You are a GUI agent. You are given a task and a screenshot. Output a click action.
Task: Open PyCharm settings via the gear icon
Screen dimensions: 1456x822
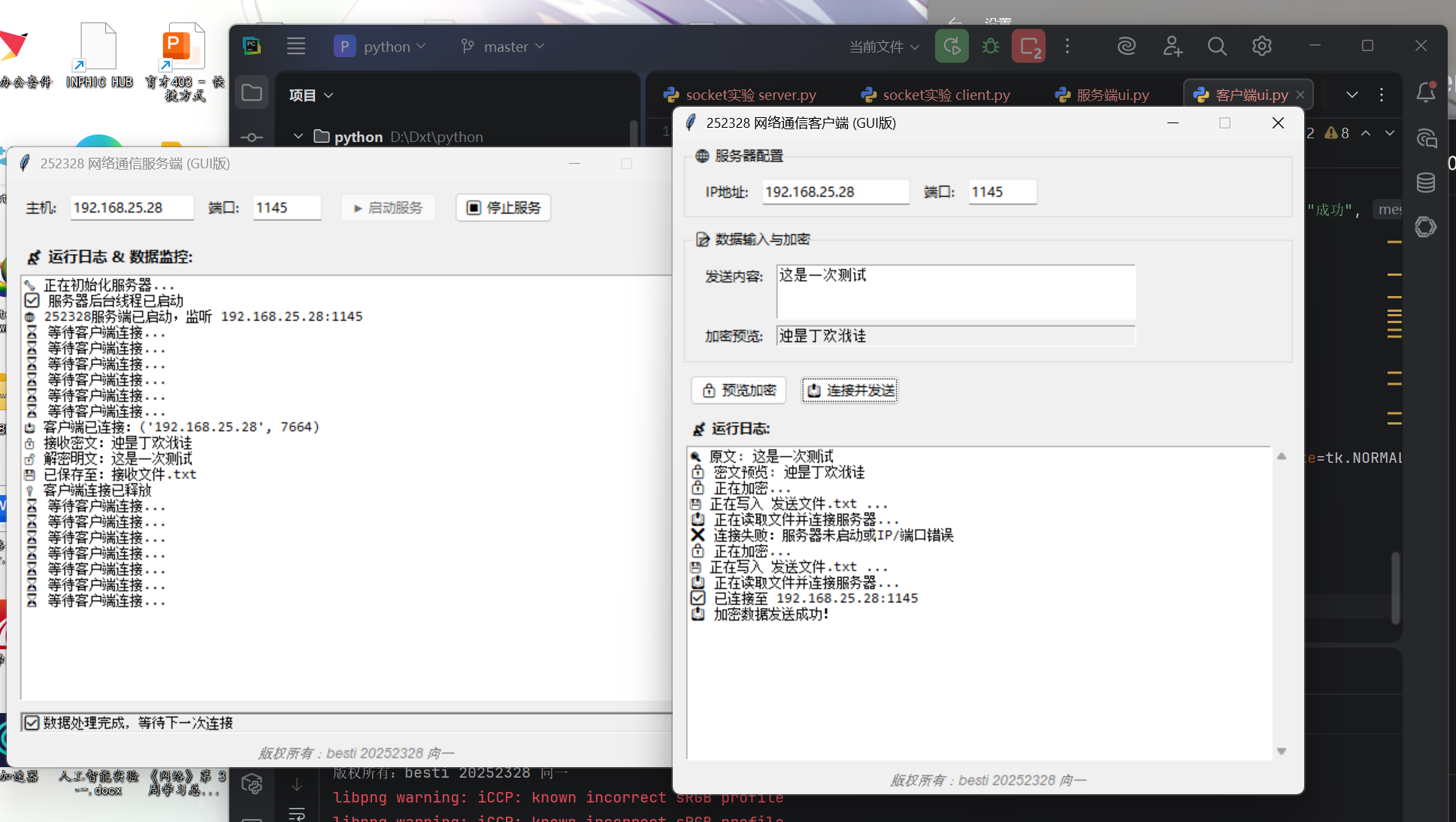click(1261, 46)
